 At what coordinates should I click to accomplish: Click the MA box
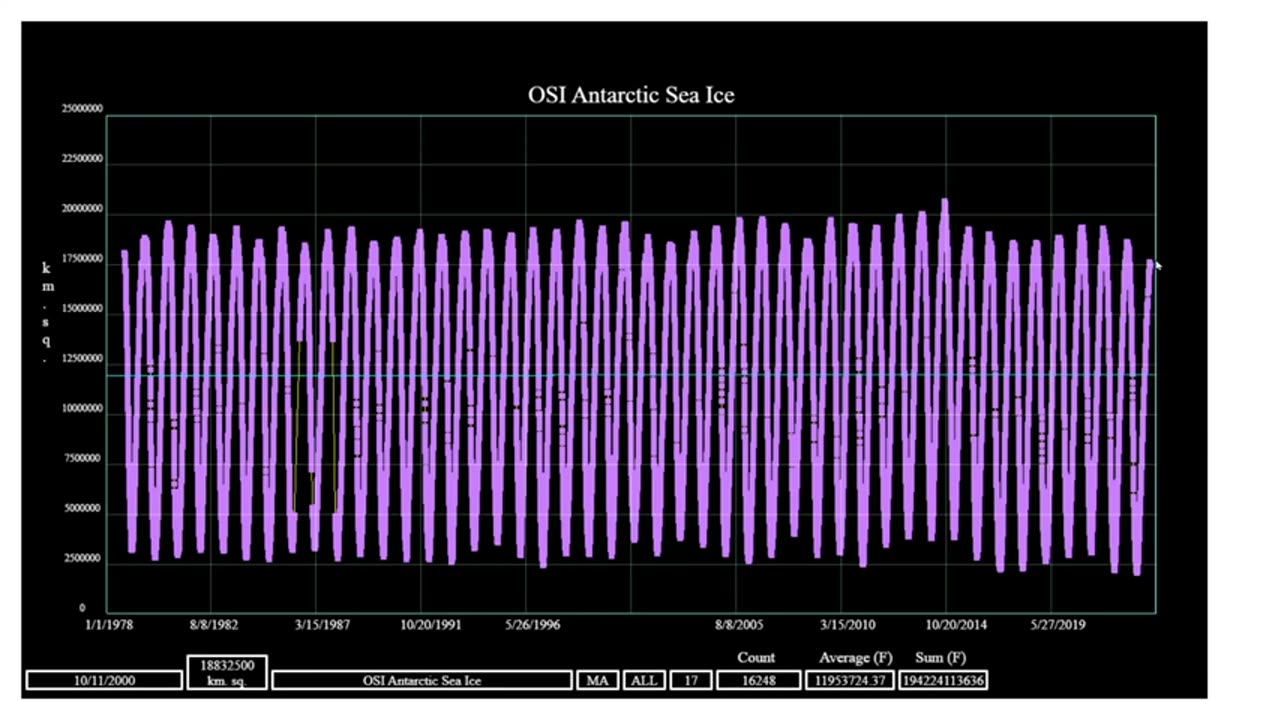point(597,680)
